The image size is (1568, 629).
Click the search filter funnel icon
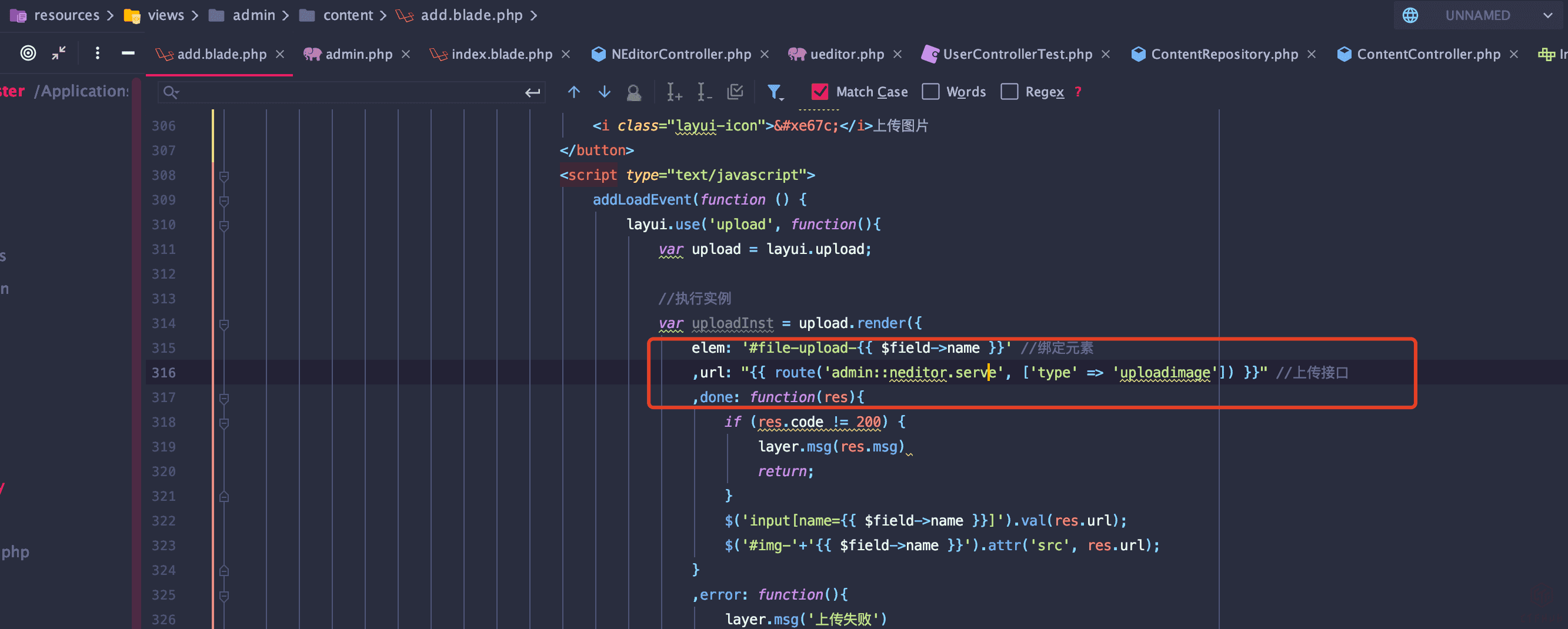[x=774, y=92]
